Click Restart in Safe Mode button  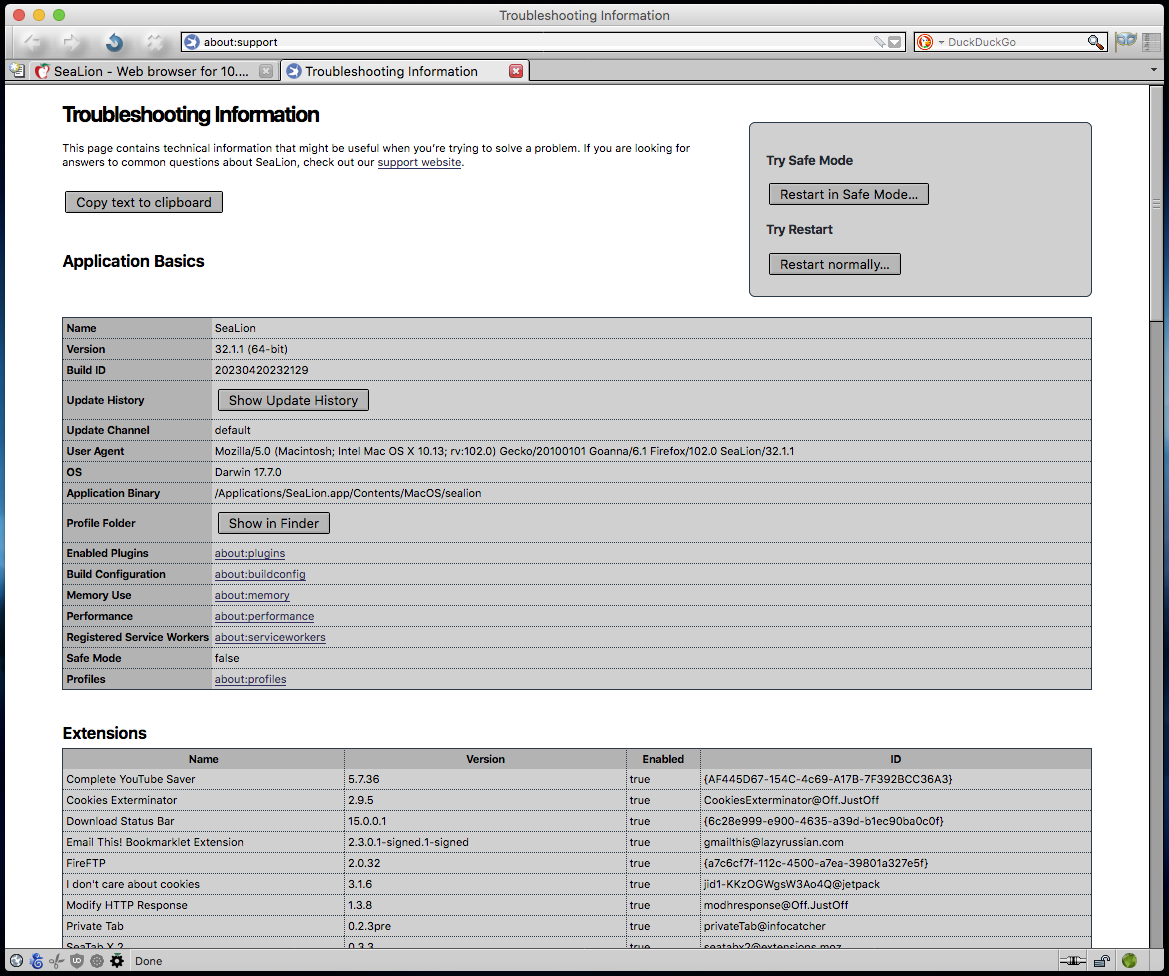pyautogui.click(x=848, y=194)
